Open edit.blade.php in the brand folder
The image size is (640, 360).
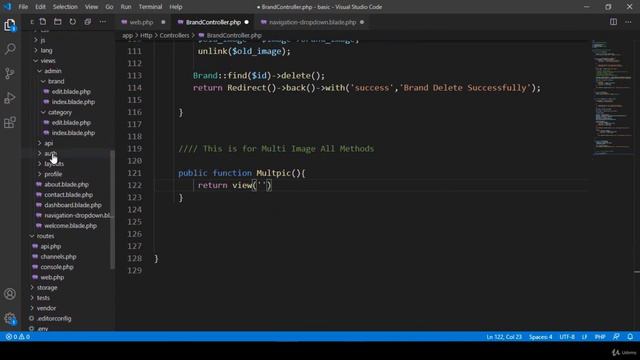(71, 91)
